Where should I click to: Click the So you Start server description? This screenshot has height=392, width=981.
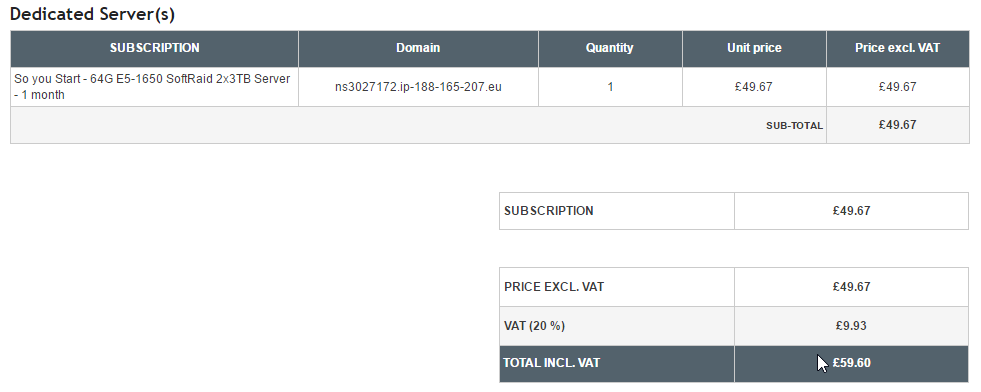pos(152,87)
